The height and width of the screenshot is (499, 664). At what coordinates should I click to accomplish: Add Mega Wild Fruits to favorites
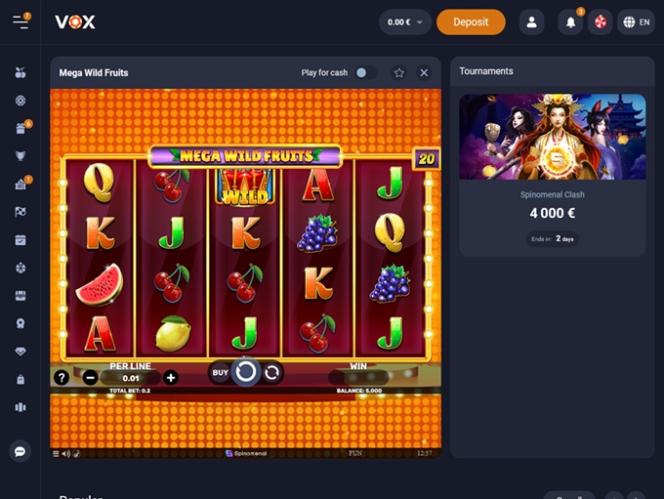point(399,73)
